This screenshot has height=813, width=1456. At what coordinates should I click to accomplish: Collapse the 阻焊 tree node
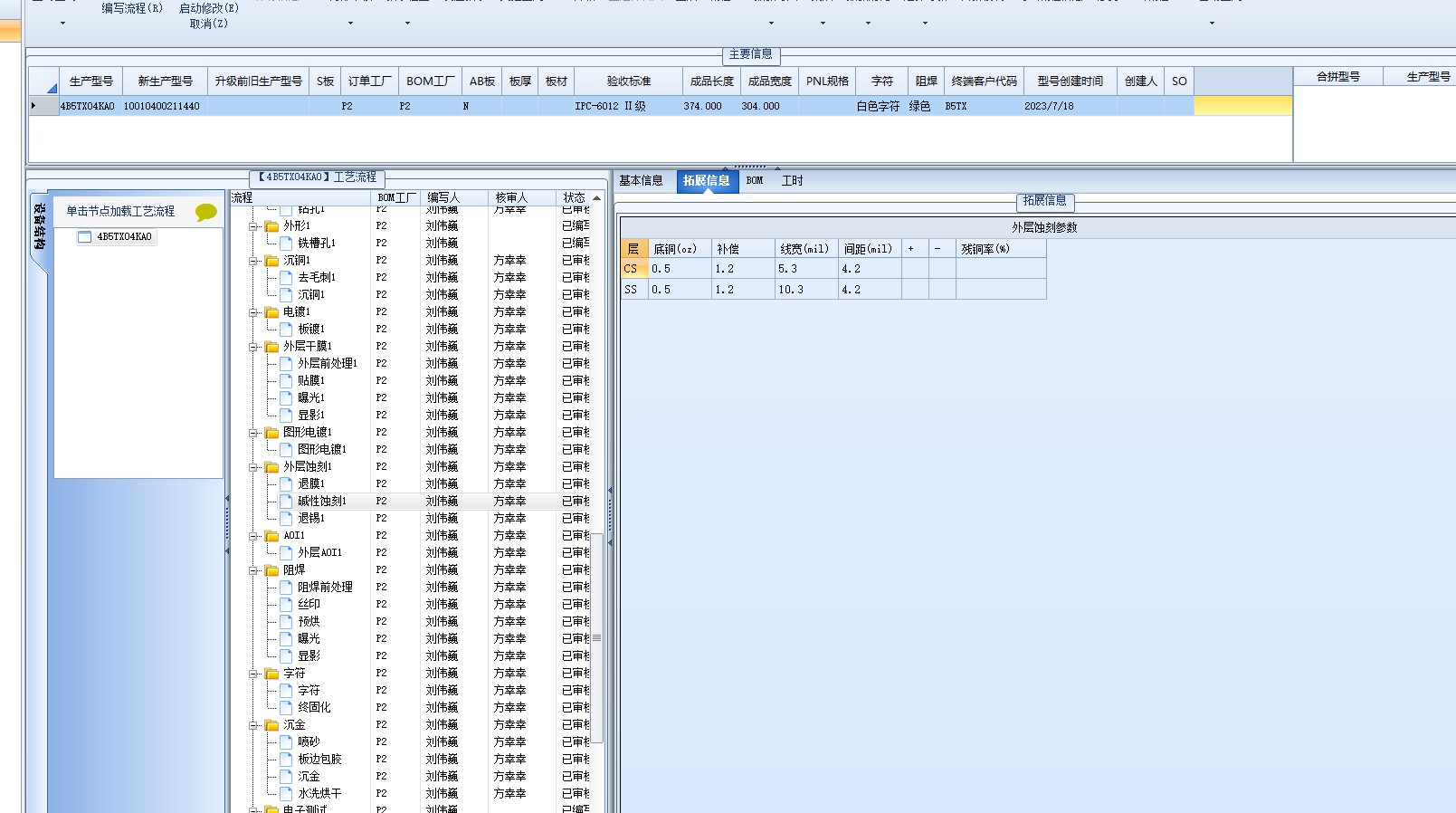tap(254, 570)
